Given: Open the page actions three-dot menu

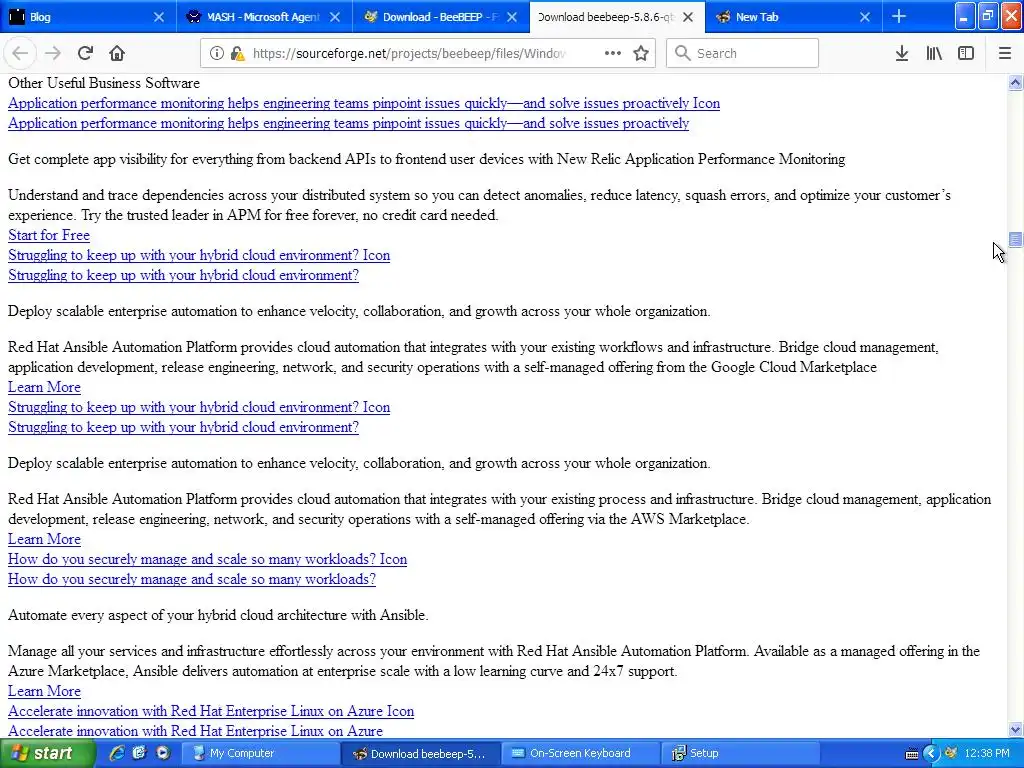Looking at the screenshot, I should tap(613, 53).
